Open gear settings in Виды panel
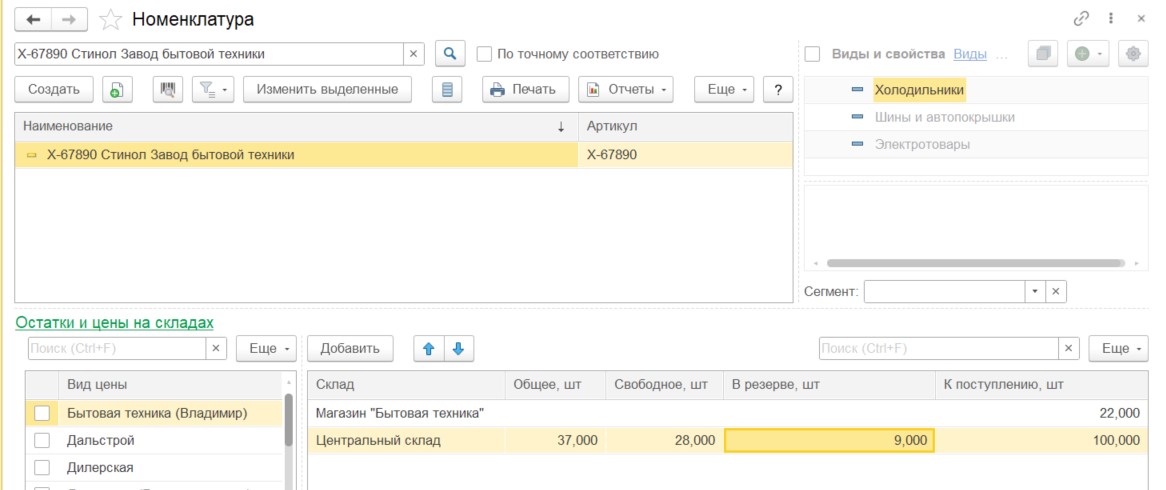This screenshot has width=1166, height=490. pyautogui.click(x=1133, y=54)
